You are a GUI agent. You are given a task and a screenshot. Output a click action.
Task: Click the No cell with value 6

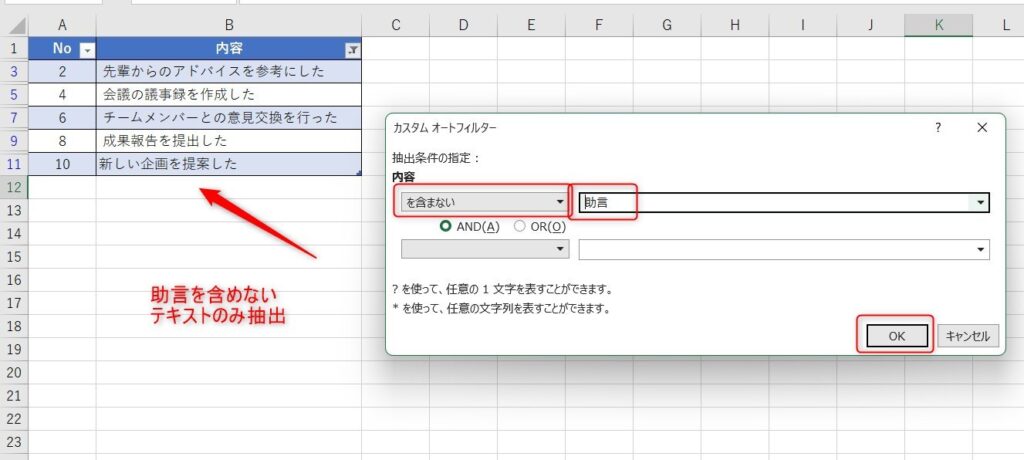62,118
